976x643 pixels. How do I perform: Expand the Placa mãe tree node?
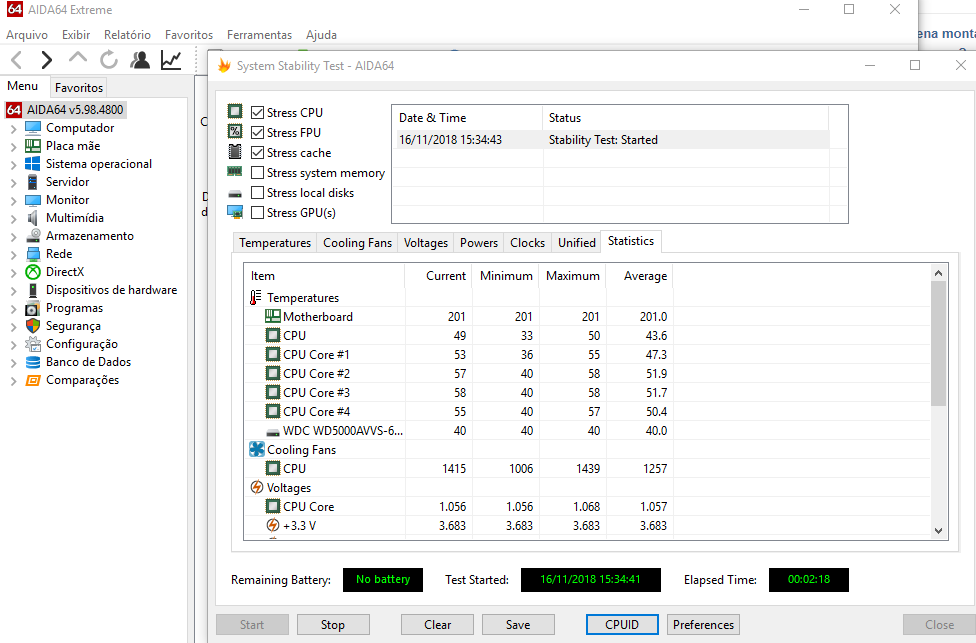pos(14,147)
